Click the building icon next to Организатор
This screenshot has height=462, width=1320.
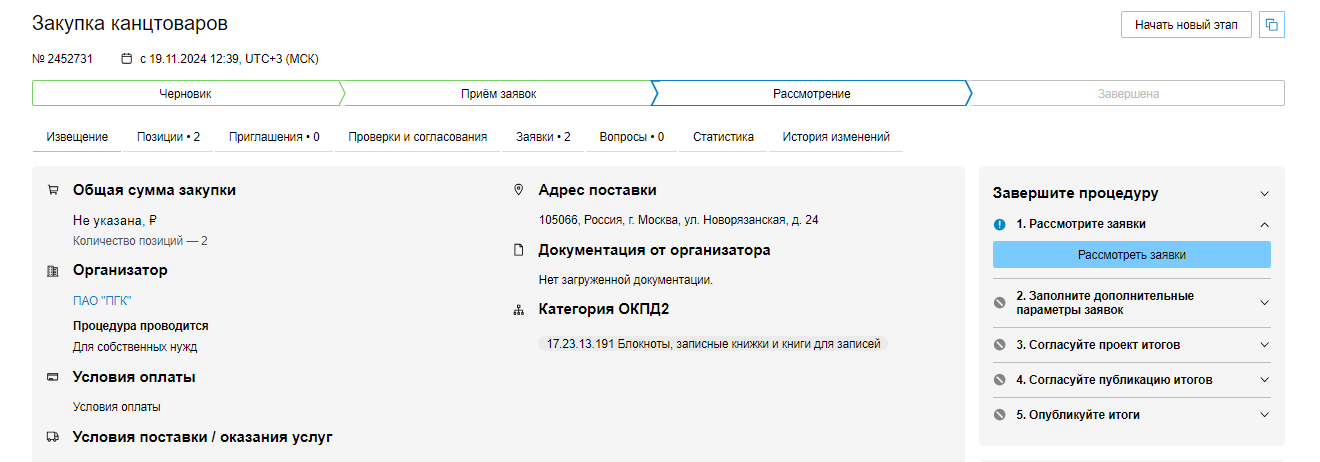(x=53, y=271)
